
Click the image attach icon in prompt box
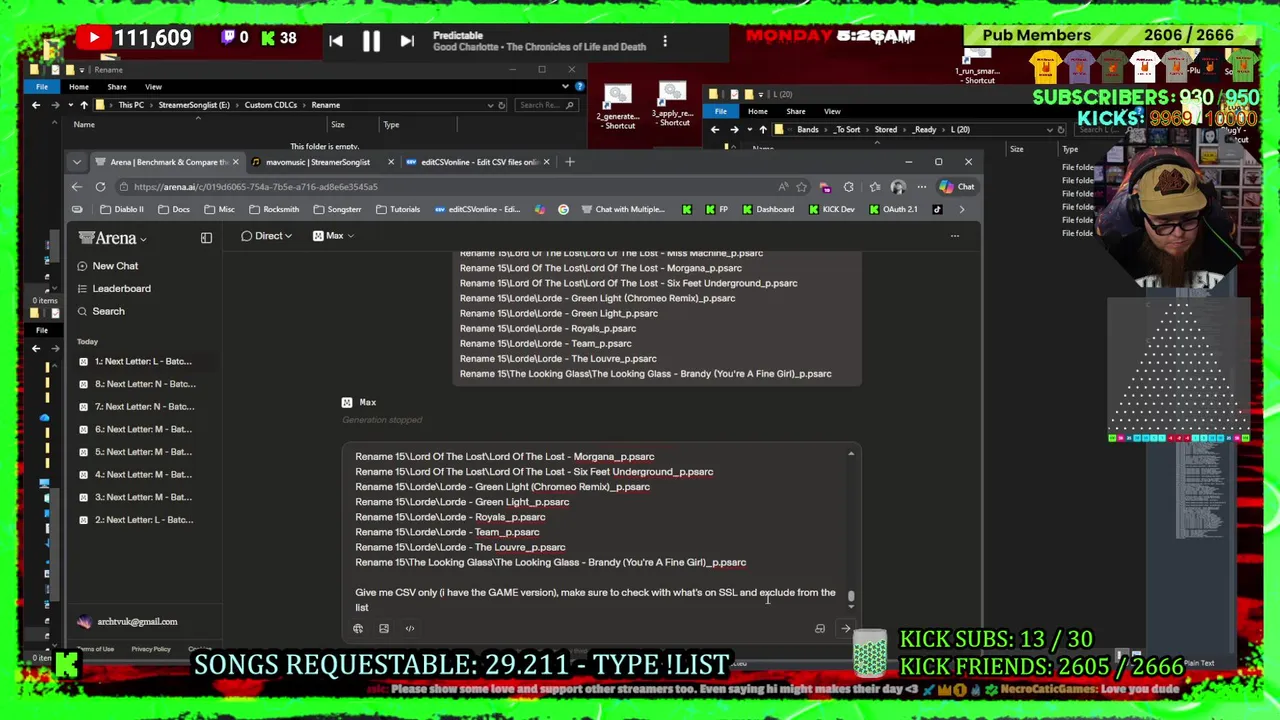pos(384,629)
